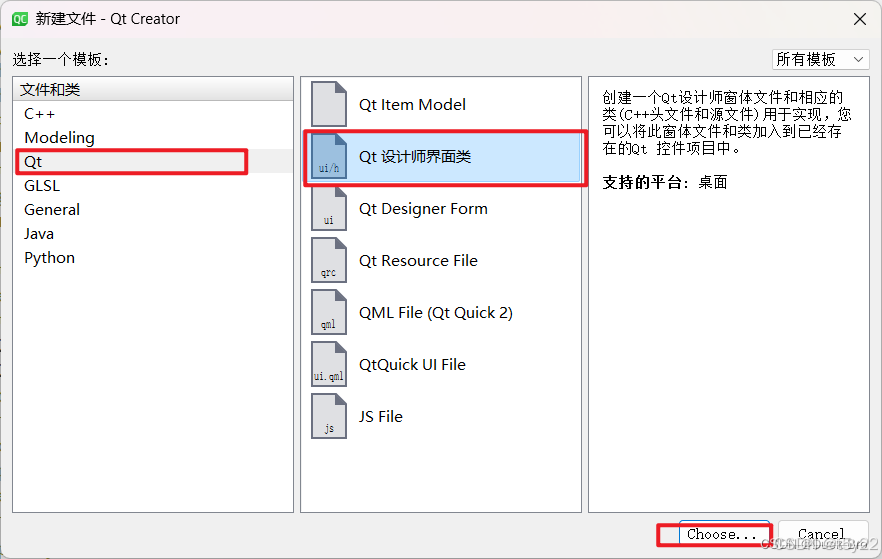The height and width of the screenshot is (559, 882).
Task: Pick the QML File (Qt Quick 2) template
Action: pyautogui.click(x=441, y=313)
